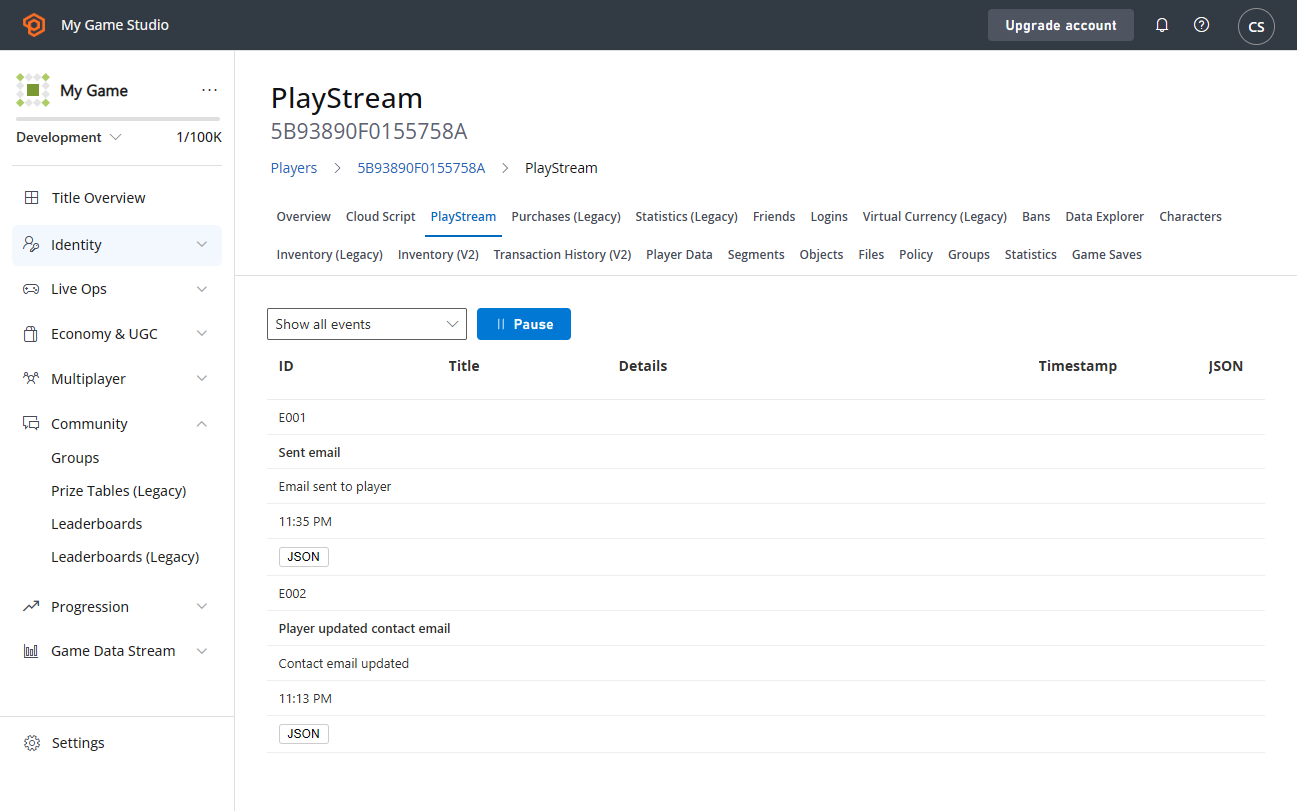Viewport: 1297px width, 811px height.
Task: Open Leaderboards (Legacy) in the sidebar
Action: 125,557
